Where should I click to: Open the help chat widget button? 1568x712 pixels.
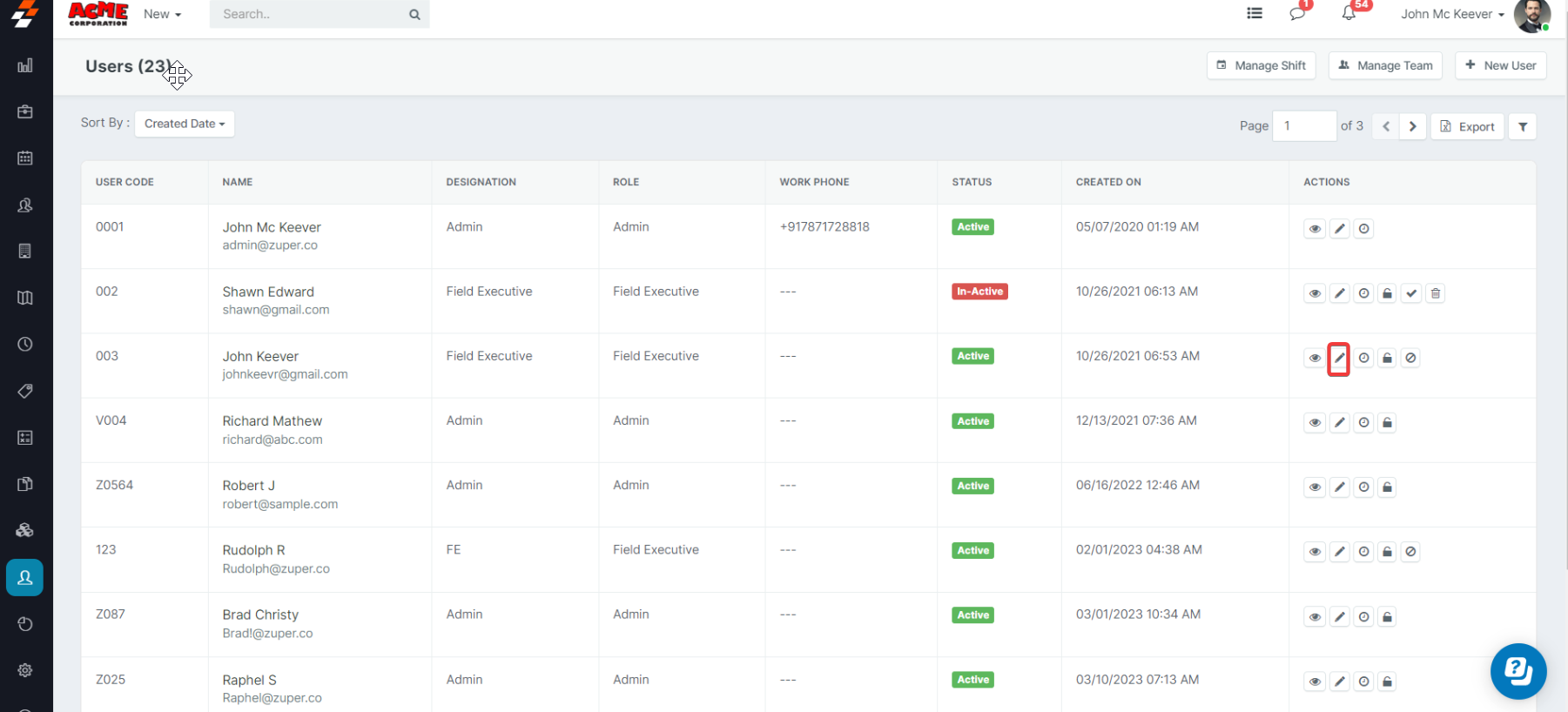pyautogui.click(x=1518, y=671)
